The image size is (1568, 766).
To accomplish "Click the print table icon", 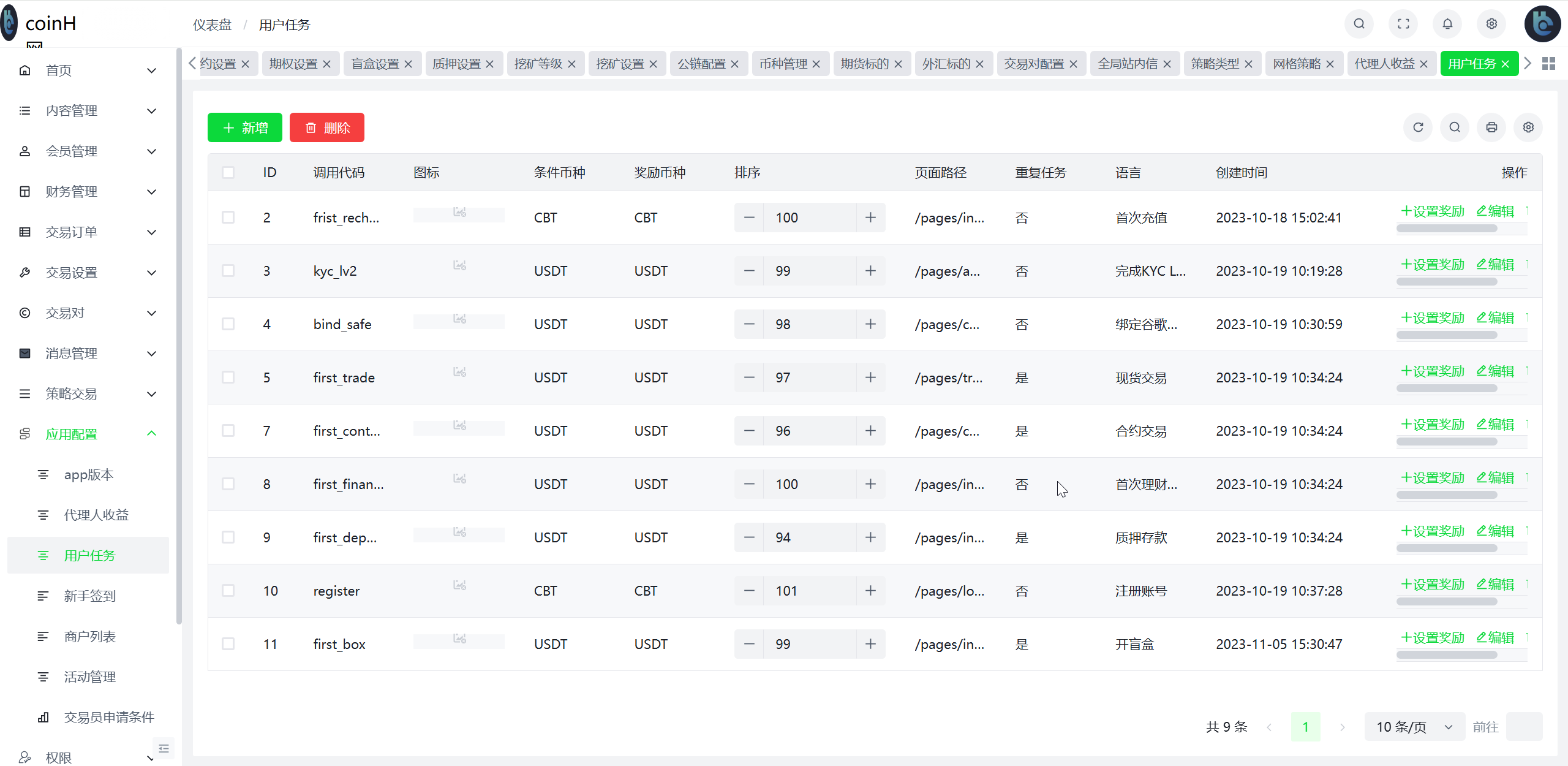I will tap(1491, 127).
